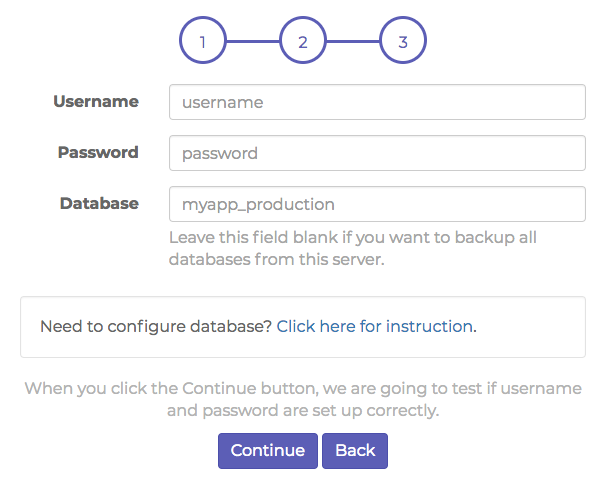Focus the Password input field

pos(377,153)
